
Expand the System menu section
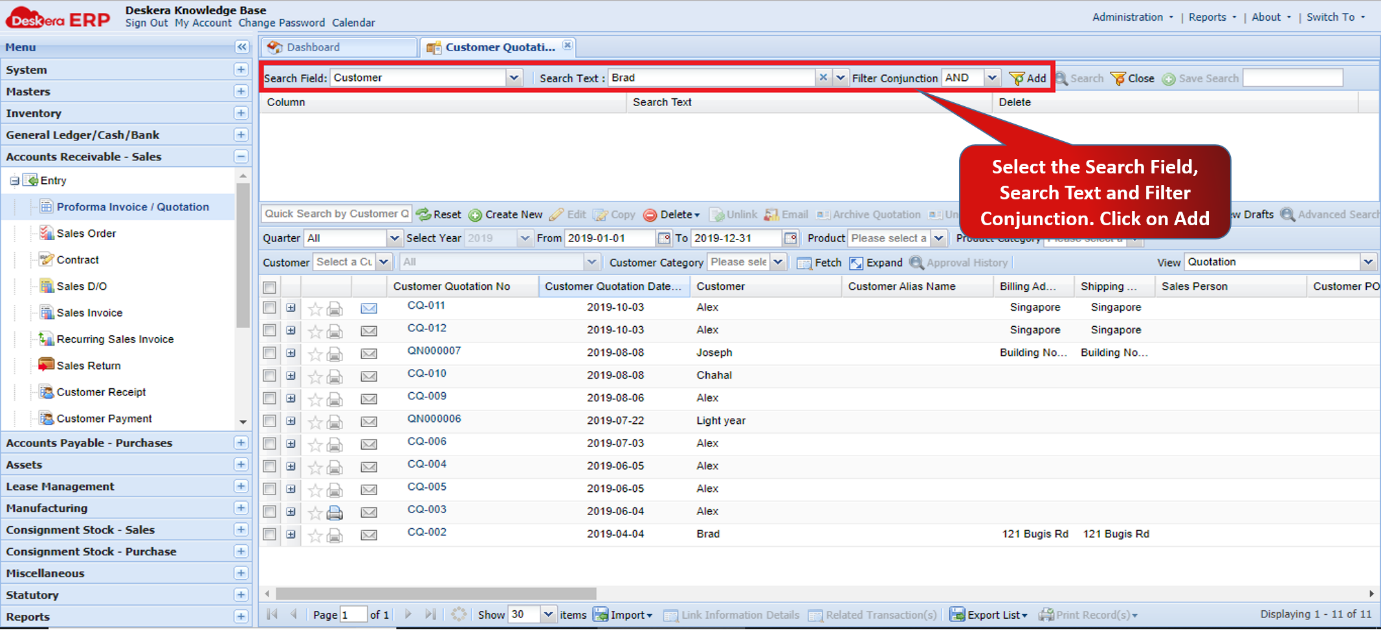(241, 70)
